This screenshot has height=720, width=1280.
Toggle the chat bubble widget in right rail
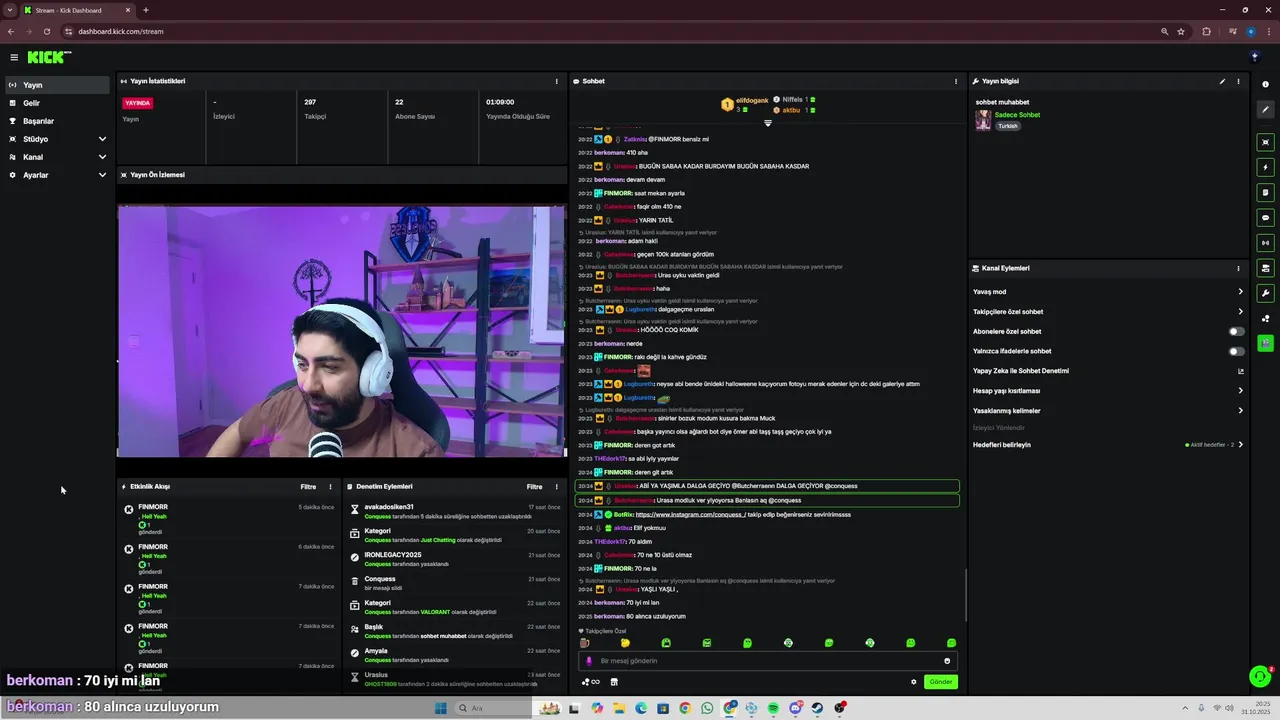1265,217
